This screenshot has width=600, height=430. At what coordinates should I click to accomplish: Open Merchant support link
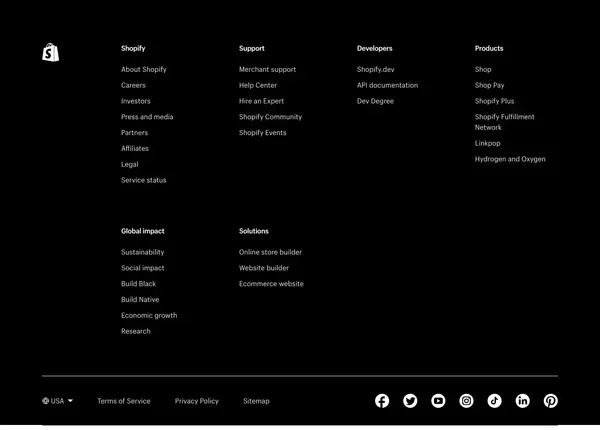(267, 69)
